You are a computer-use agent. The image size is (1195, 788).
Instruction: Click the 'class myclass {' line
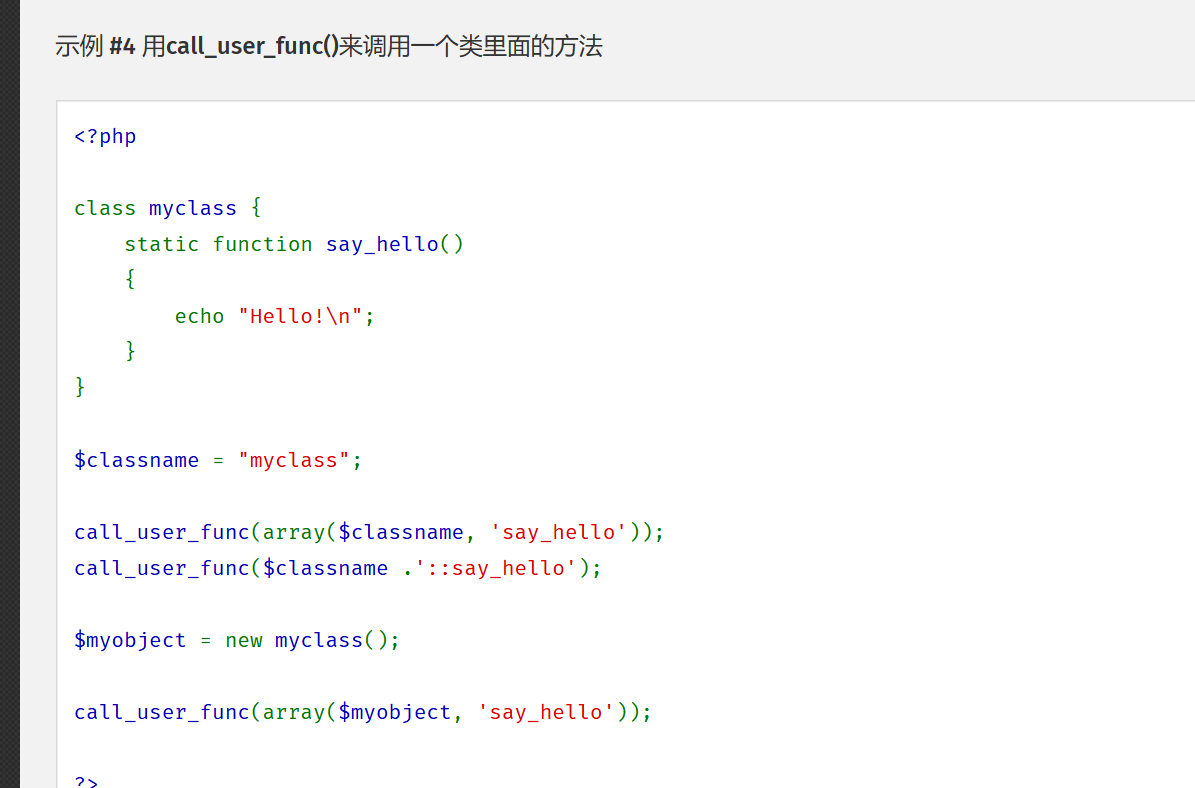[168, 208]
